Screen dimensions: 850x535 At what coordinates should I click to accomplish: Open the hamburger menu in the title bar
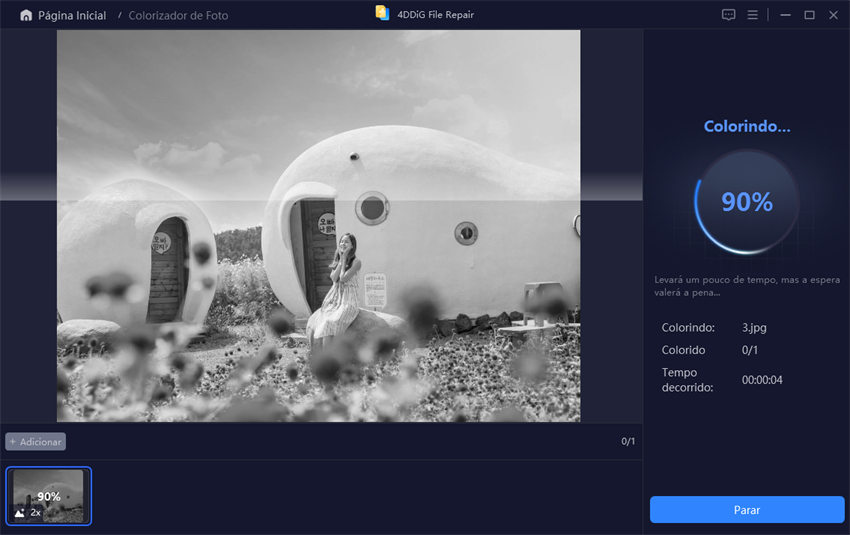click(753, 15)
